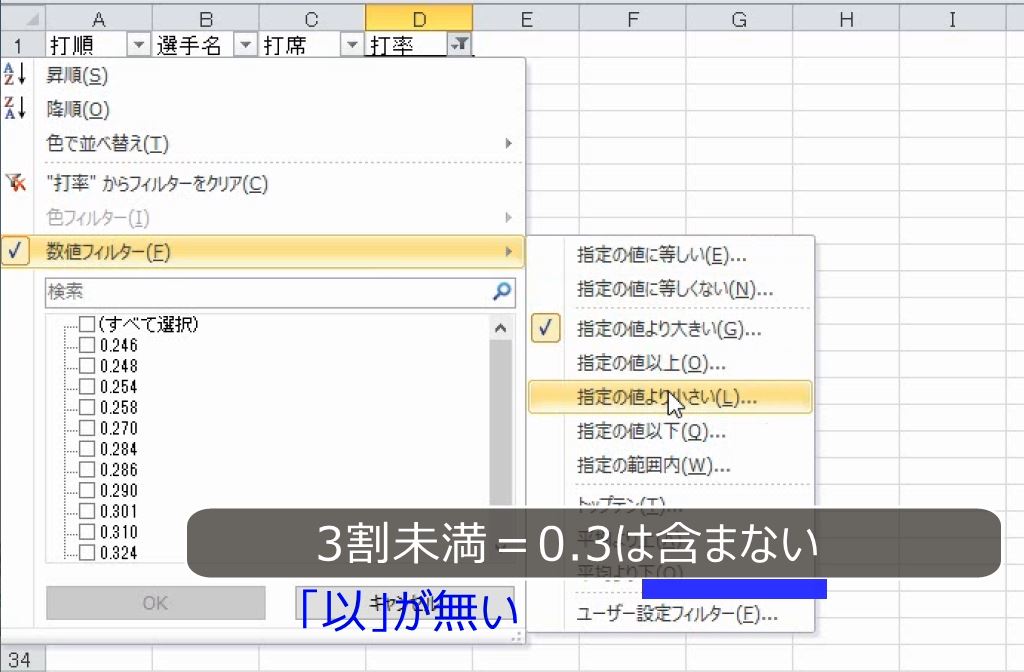
Task: Check the 0.324 value checkbox
Action: click(86, 553)
